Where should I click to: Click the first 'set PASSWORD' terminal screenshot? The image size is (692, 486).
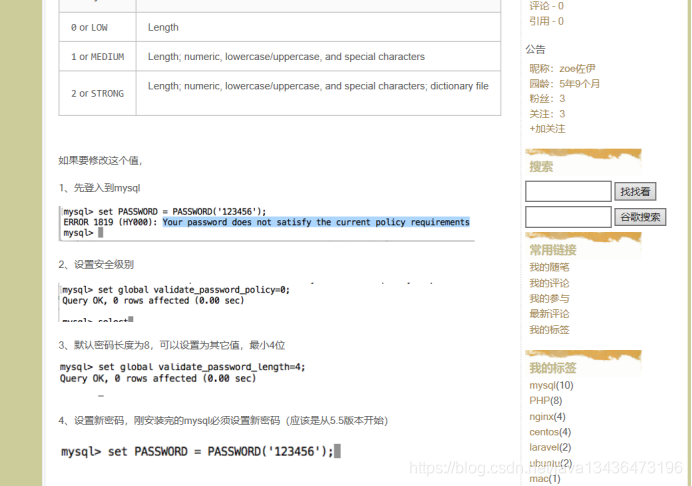click(267, 222)
